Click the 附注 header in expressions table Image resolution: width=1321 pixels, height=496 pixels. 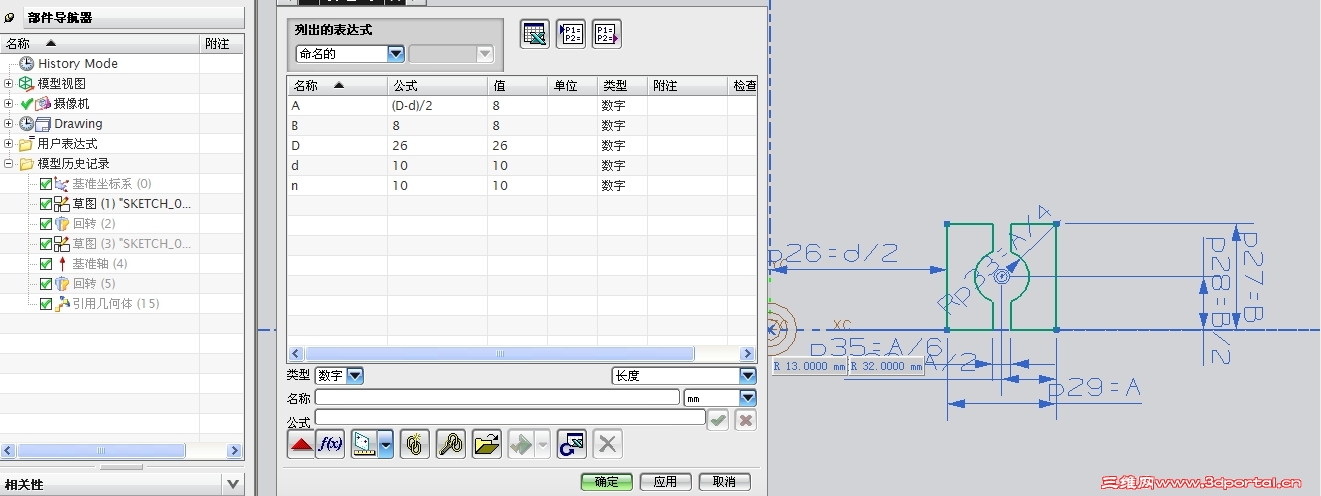pos(687,86)
